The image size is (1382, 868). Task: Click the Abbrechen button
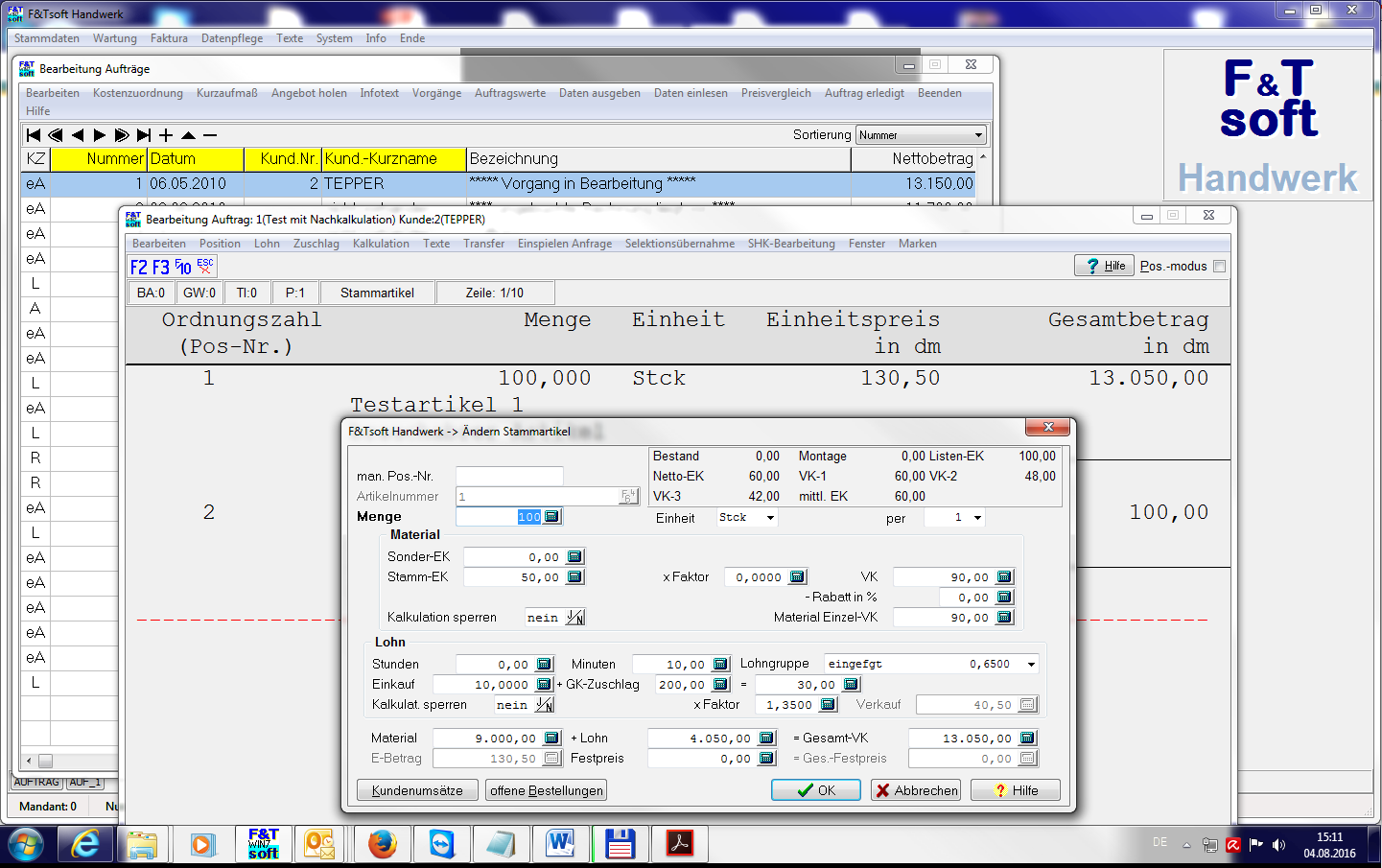point(916,790)
